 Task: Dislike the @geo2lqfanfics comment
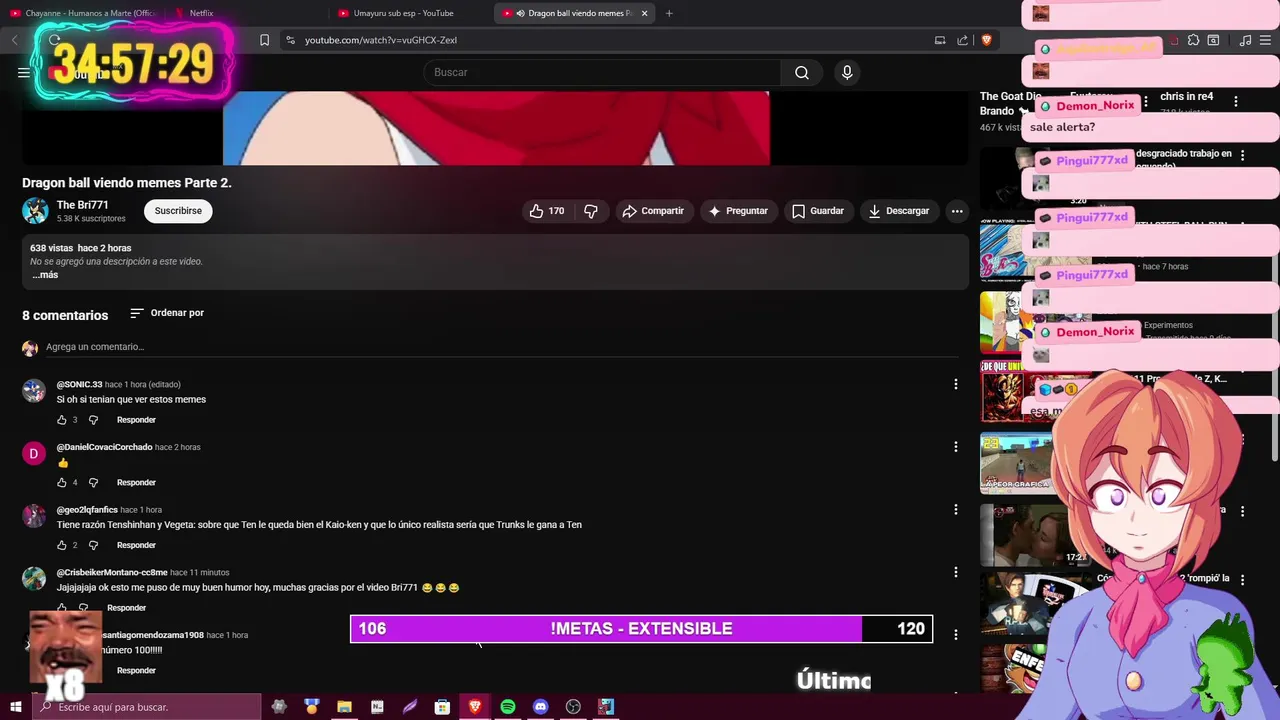[93, 546]
